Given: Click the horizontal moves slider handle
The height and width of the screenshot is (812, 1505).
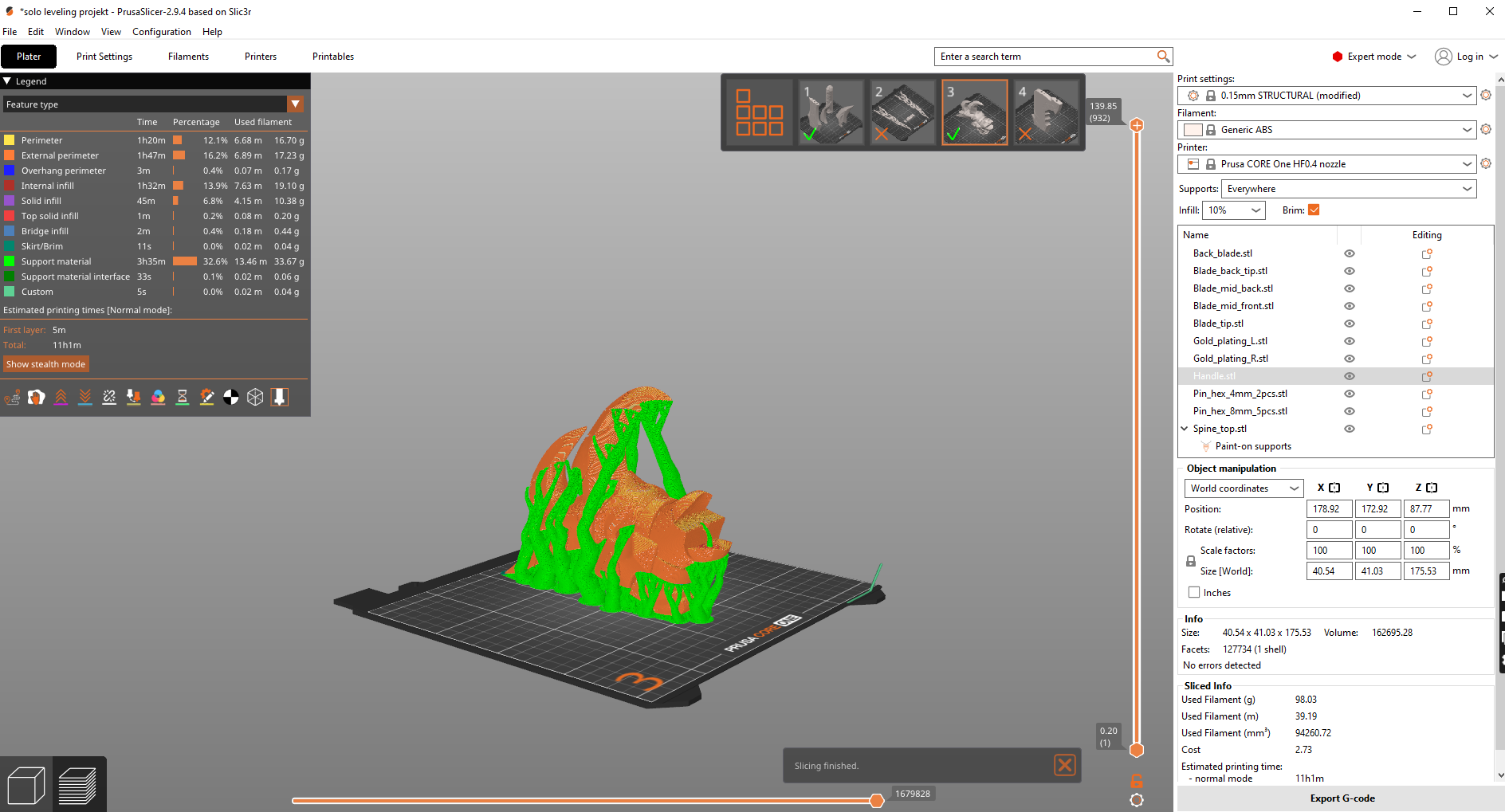Looking at the screenshot, I should 877,800.
